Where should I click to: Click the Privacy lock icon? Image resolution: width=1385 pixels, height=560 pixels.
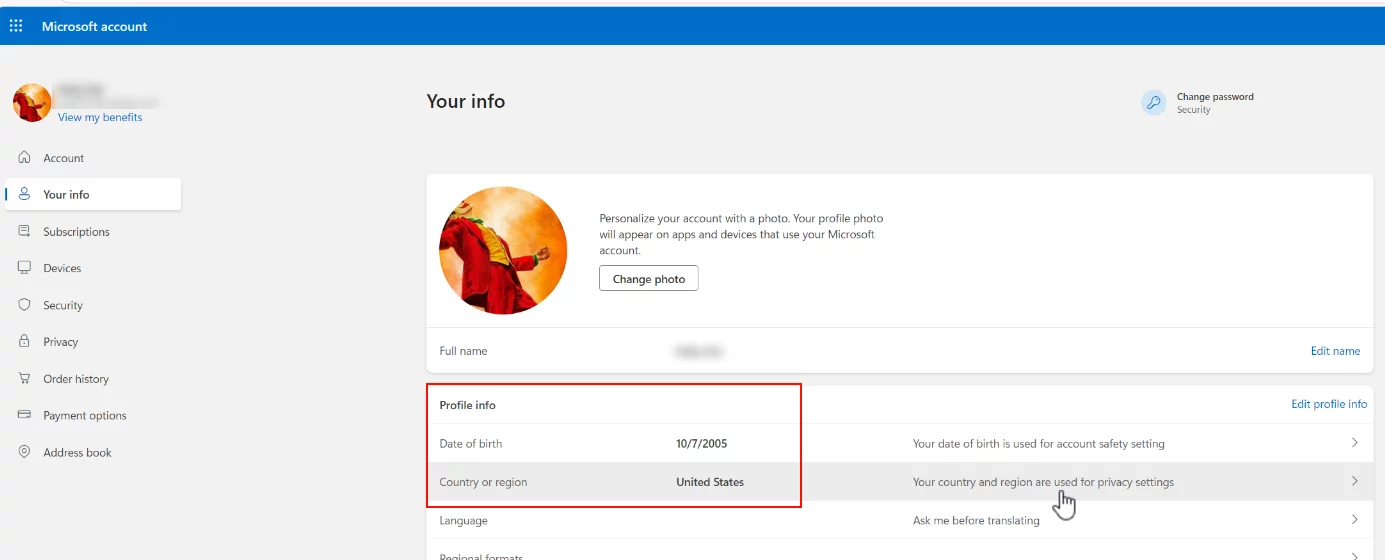tap(25, 341)
